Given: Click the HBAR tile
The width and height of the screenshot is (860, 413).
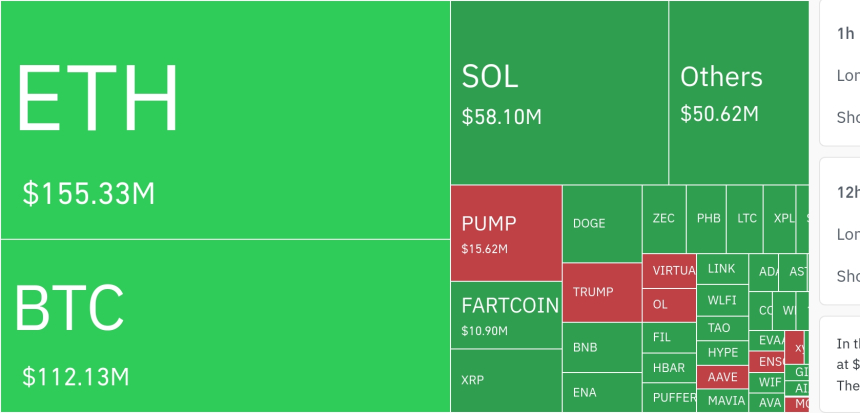Looking at the screenshot, I should click(x=668, y=368).
